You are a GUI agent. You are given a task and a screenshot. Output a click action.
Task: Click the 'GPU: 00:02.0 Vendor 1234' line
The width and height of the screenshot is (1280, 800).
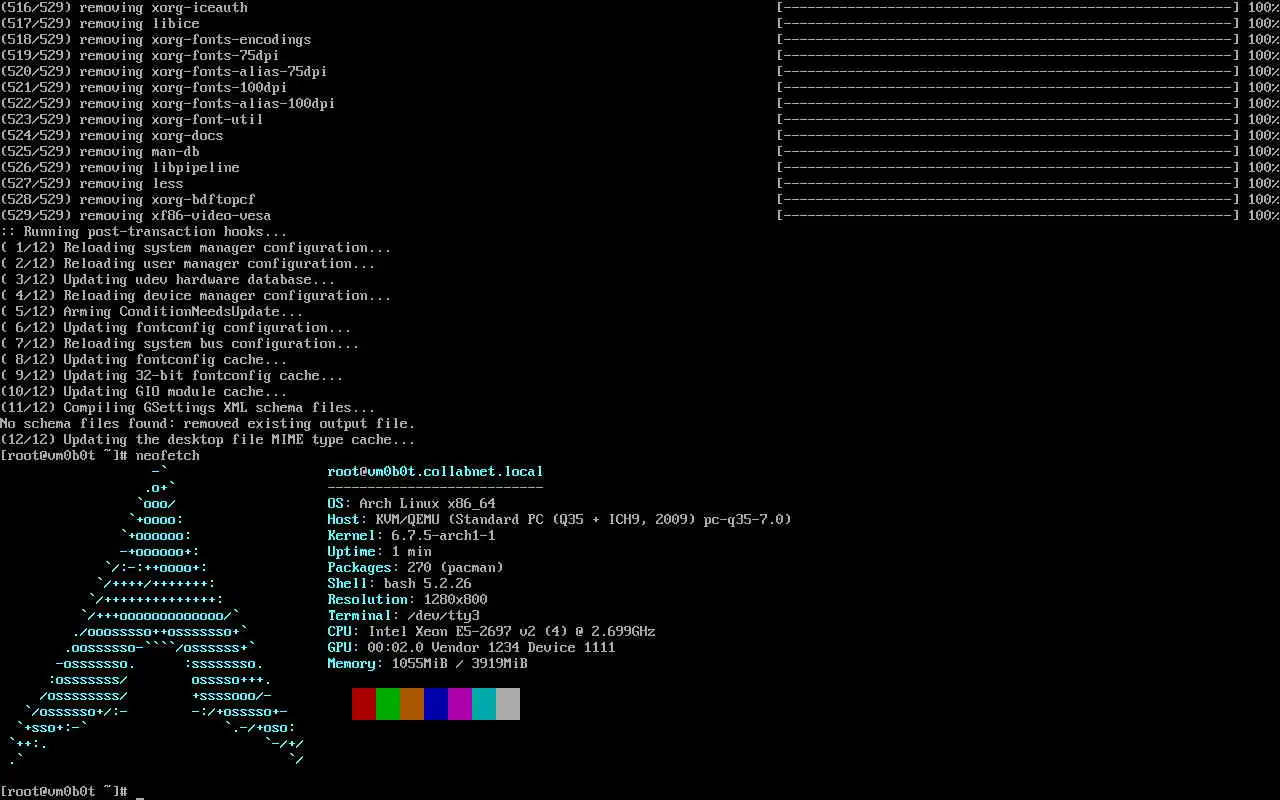click(x=472, y=648)
